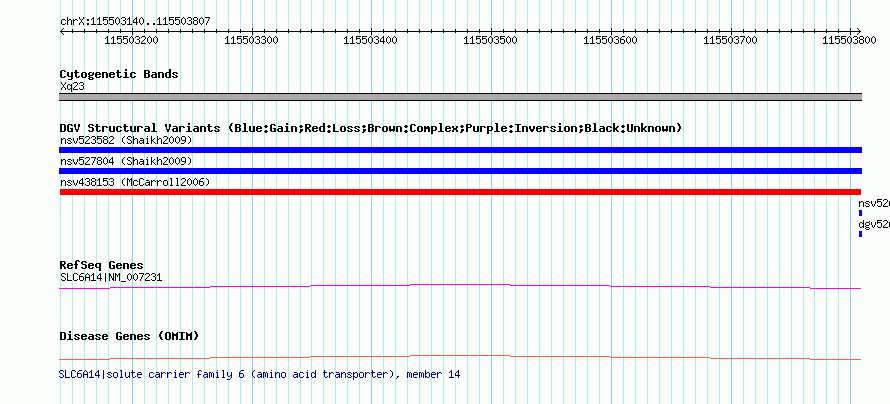The image size is (890, 404).
Task: Click the Cytogenetic Bands track title
Action: (x=119, y=74)
